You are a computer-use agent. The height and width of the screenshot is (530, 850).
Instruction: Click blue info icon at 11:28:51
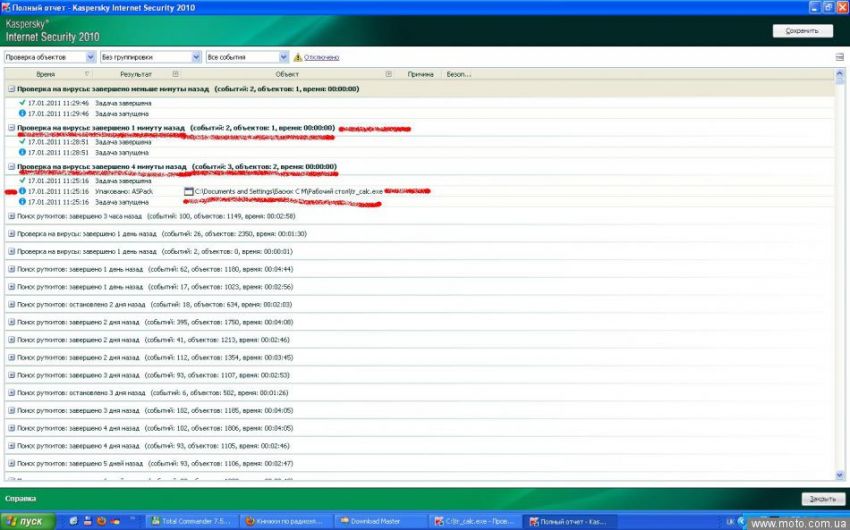tap(22, 152)
